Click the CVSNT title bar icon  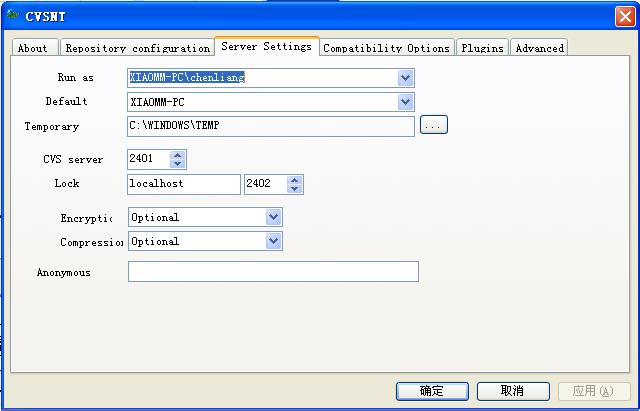13,16
